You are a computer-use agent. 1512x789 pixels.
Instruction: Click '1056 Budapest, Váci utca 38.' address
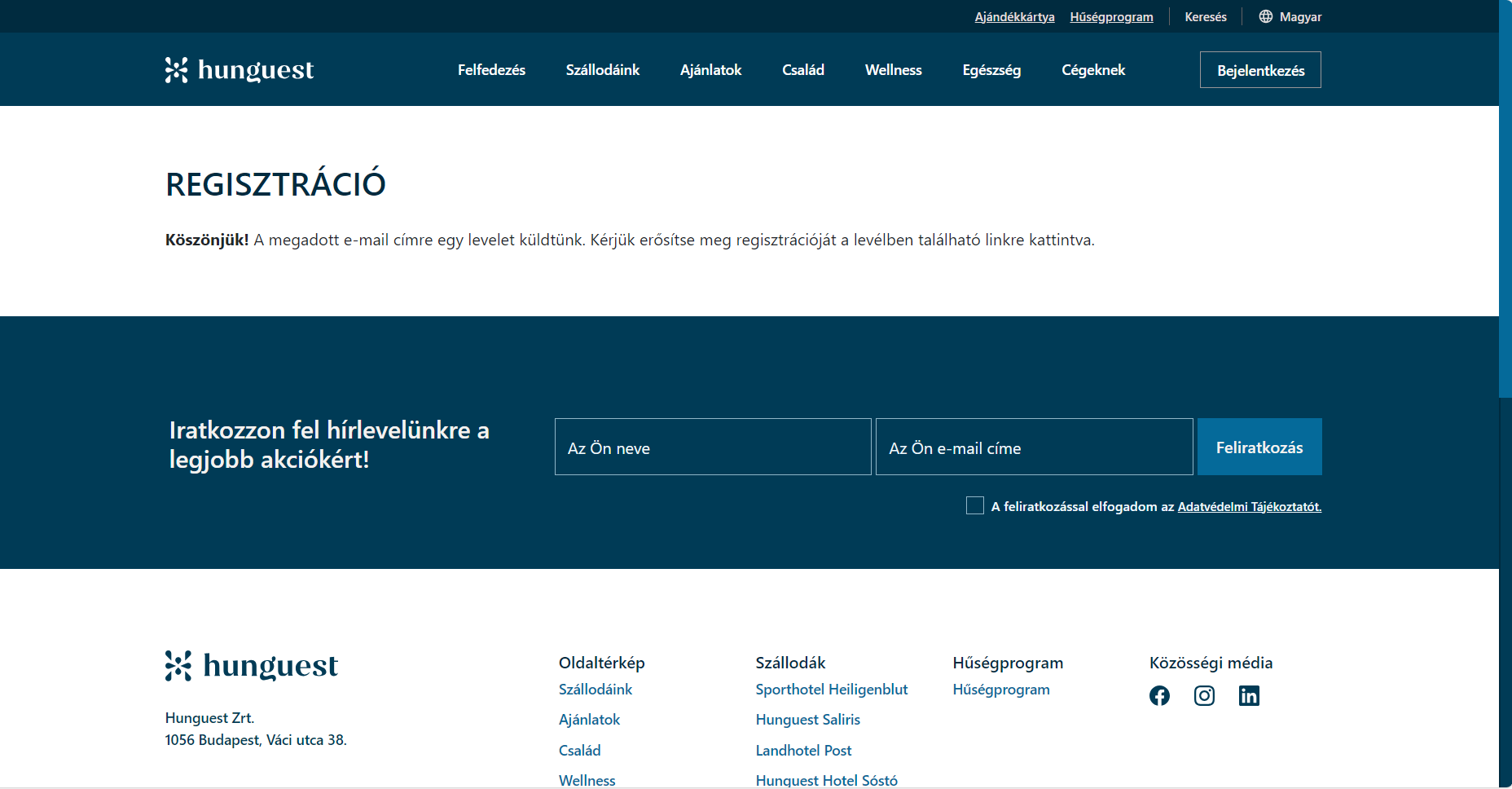click(x=256, y=740)
